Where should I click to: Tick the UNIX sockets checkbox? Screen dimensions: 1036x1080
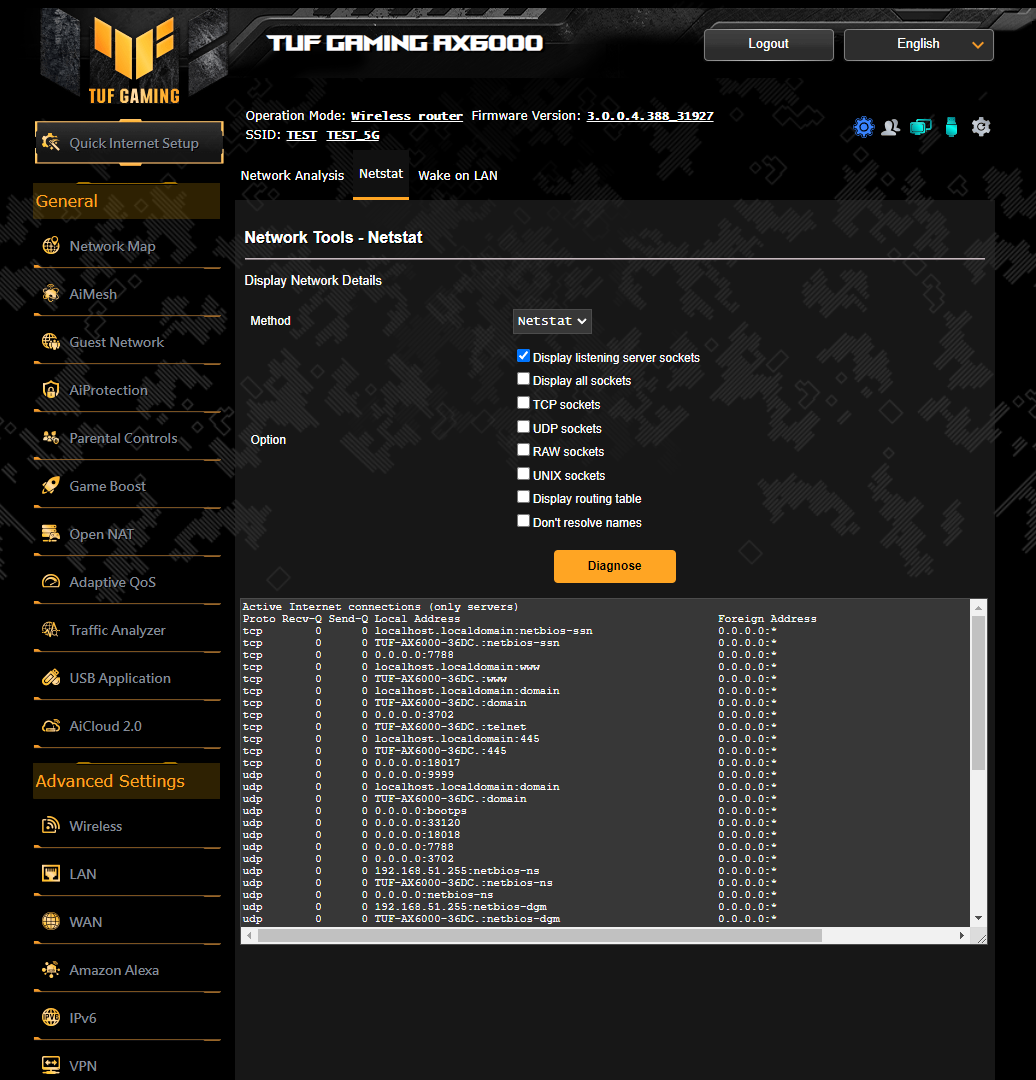tap(524, 474)
